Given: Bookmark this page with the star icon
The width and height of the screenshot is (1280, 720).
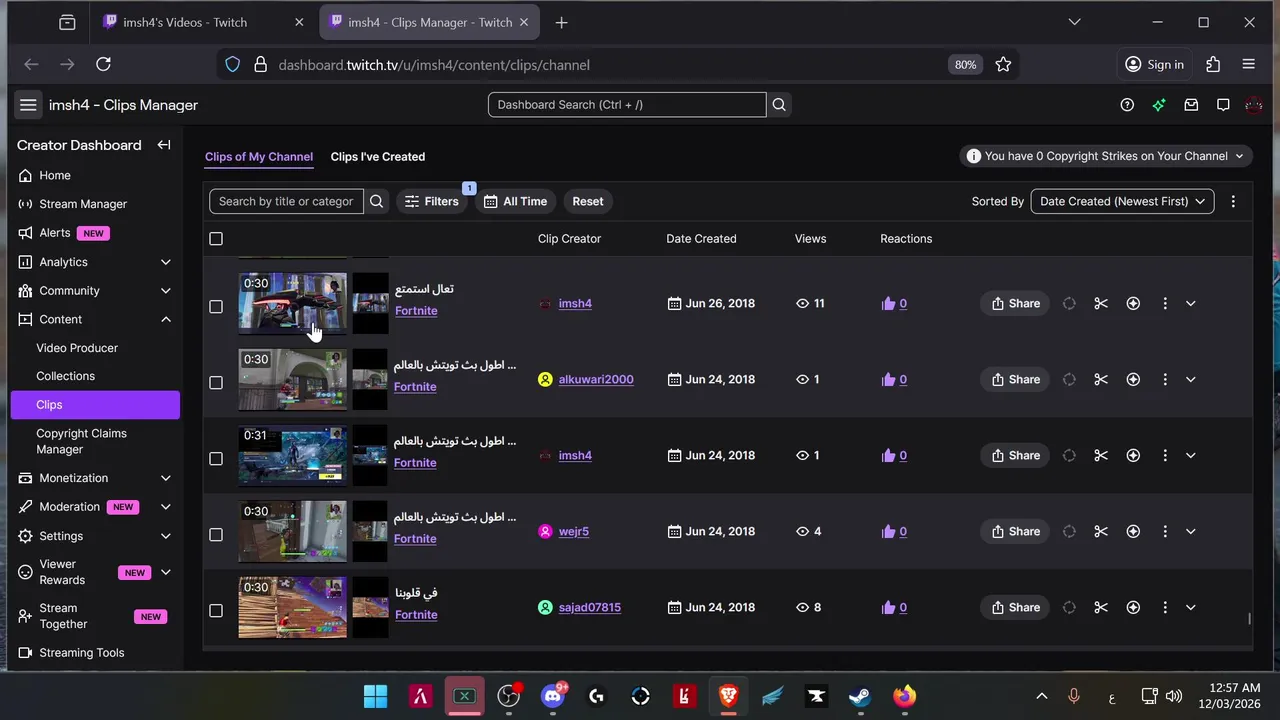Looking at the screenshot, I should tap(1003, 64).
